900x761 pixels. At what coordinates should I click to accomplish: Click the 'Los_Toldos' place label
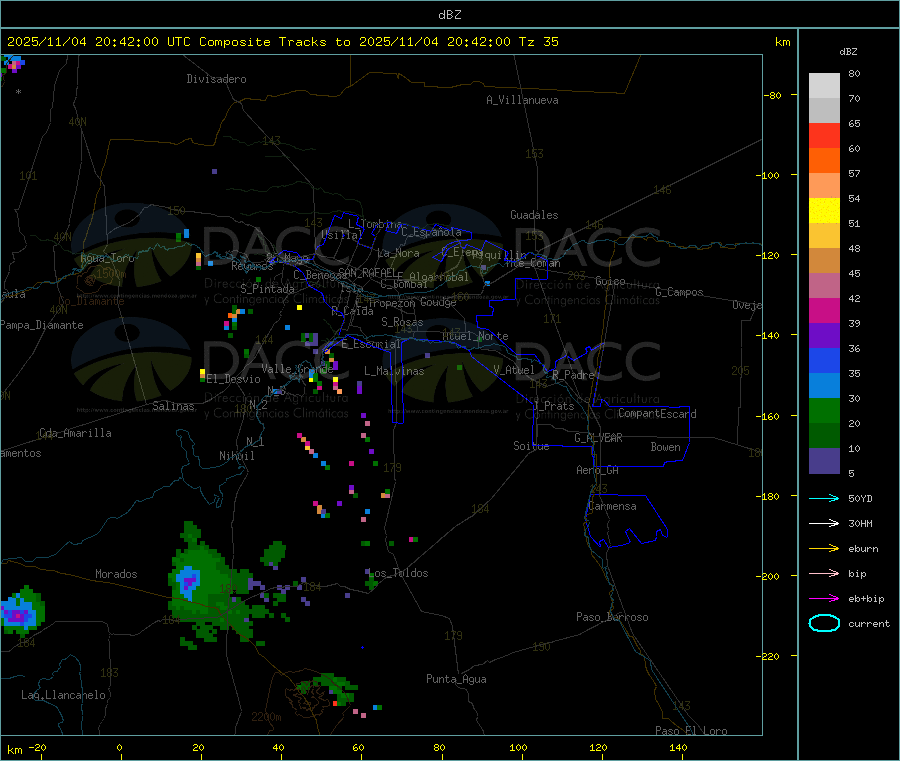pos(398,573)
